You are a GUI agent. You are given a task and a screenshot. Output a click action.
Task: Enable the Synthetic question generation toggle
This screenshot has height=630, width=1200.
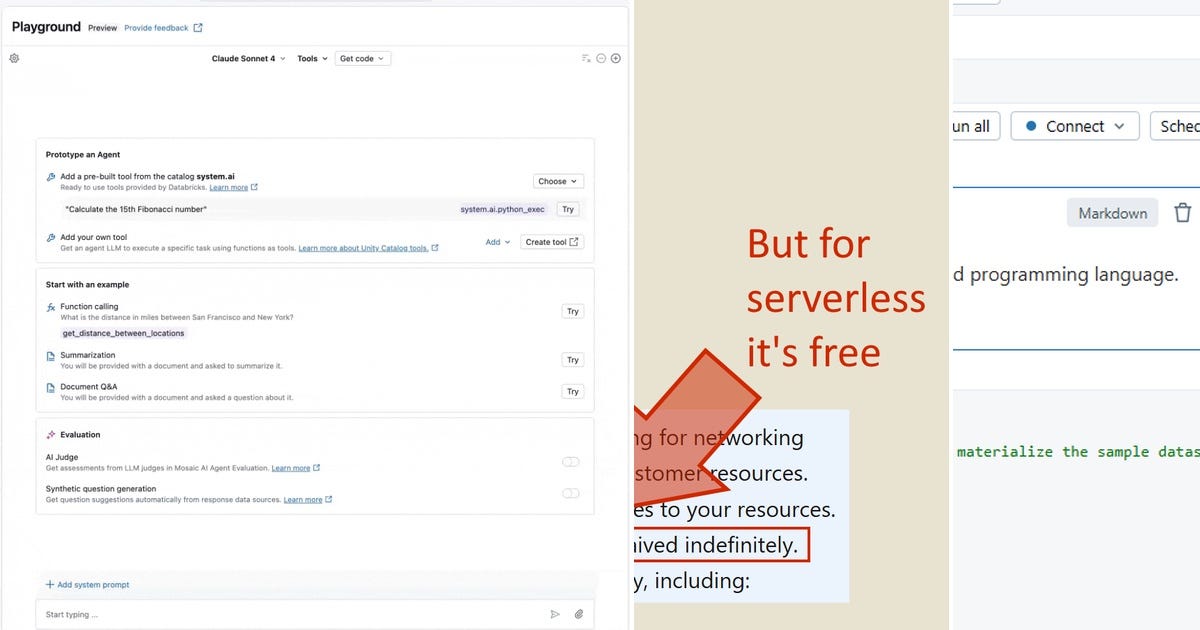(x=570, y=492)
